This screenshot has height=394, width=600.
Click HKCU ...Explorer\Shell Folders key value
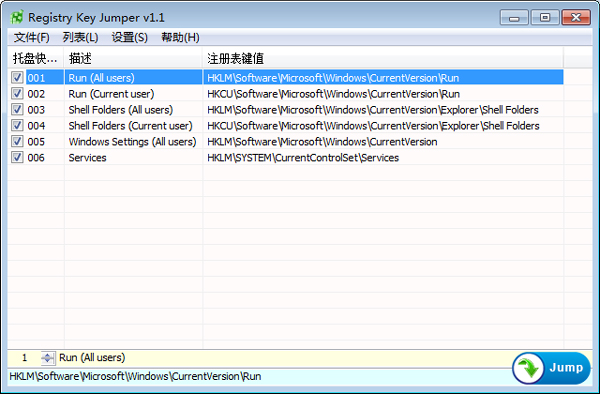pos(373,126)
